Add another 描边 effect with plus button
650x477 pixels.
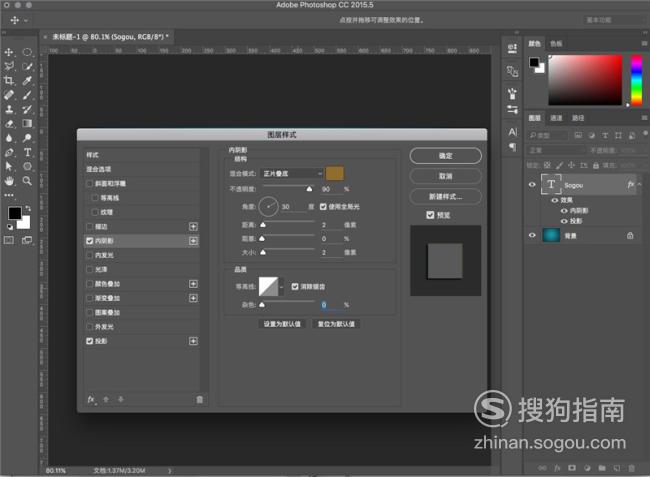pyautogui.click(x=193, y=226)
